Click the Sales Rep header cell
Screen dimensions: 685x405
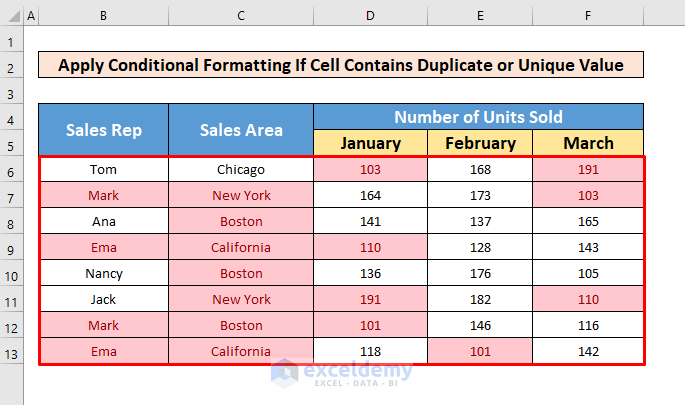(x=103, y=130)
